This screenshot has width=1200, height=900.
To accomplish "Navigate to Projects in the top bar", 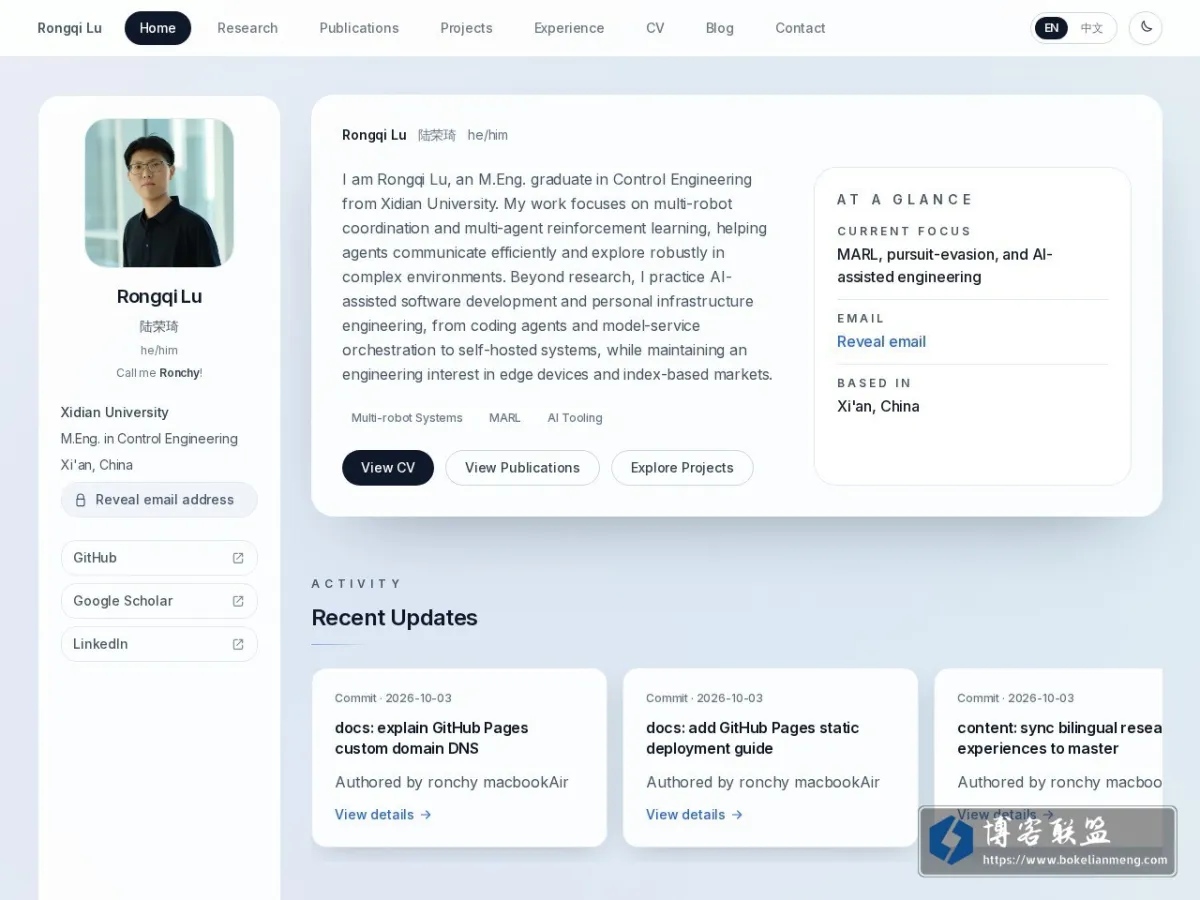I will tap(466, 28).
